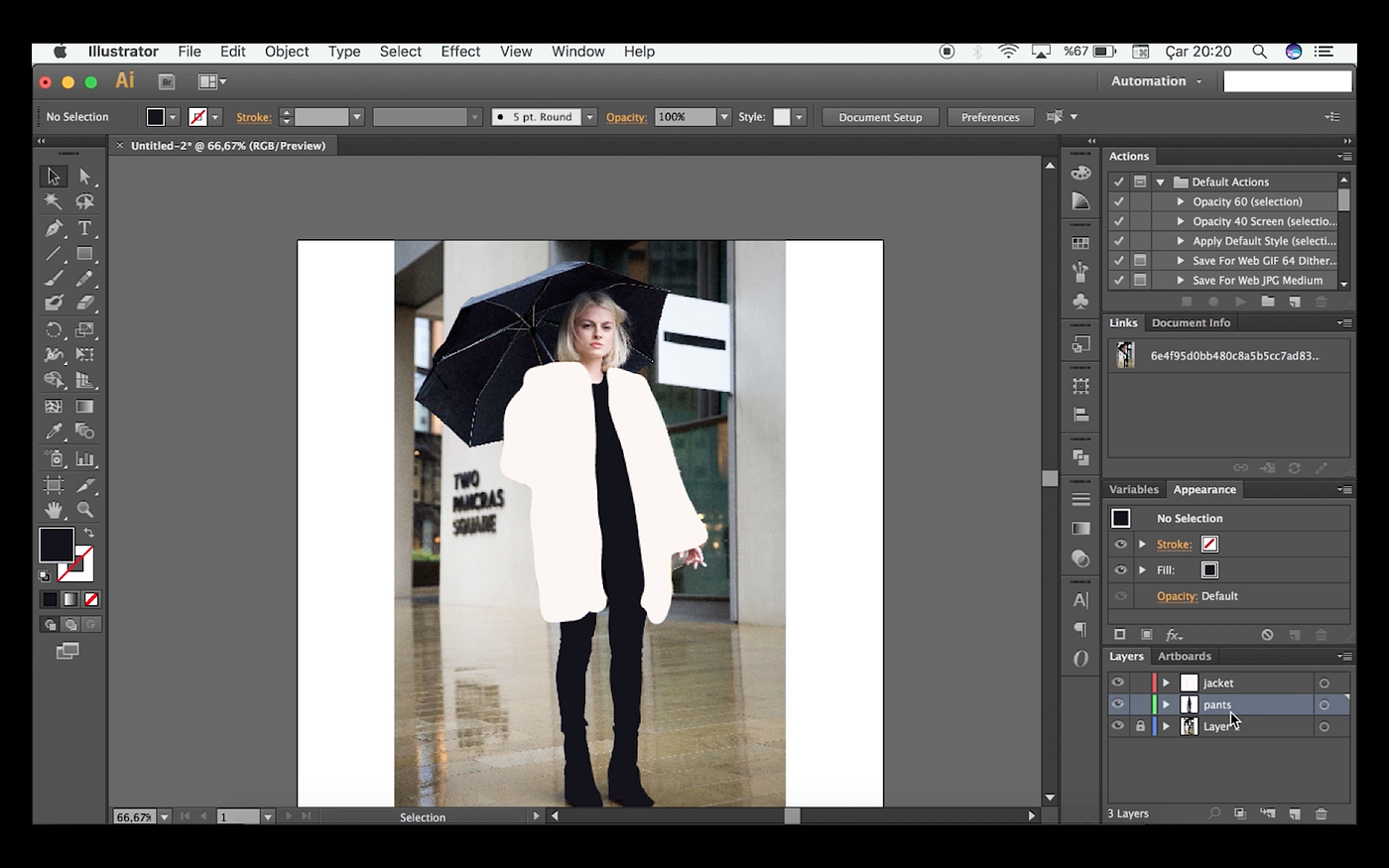
Task: Open the Effect menu
Action: (x=460, y=52)
